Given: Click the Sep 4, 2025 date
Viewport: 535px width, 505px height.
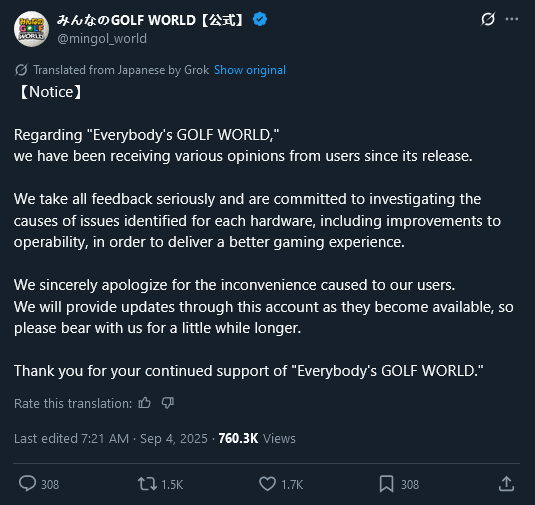Looking at the screenshot, I should 174,438.
